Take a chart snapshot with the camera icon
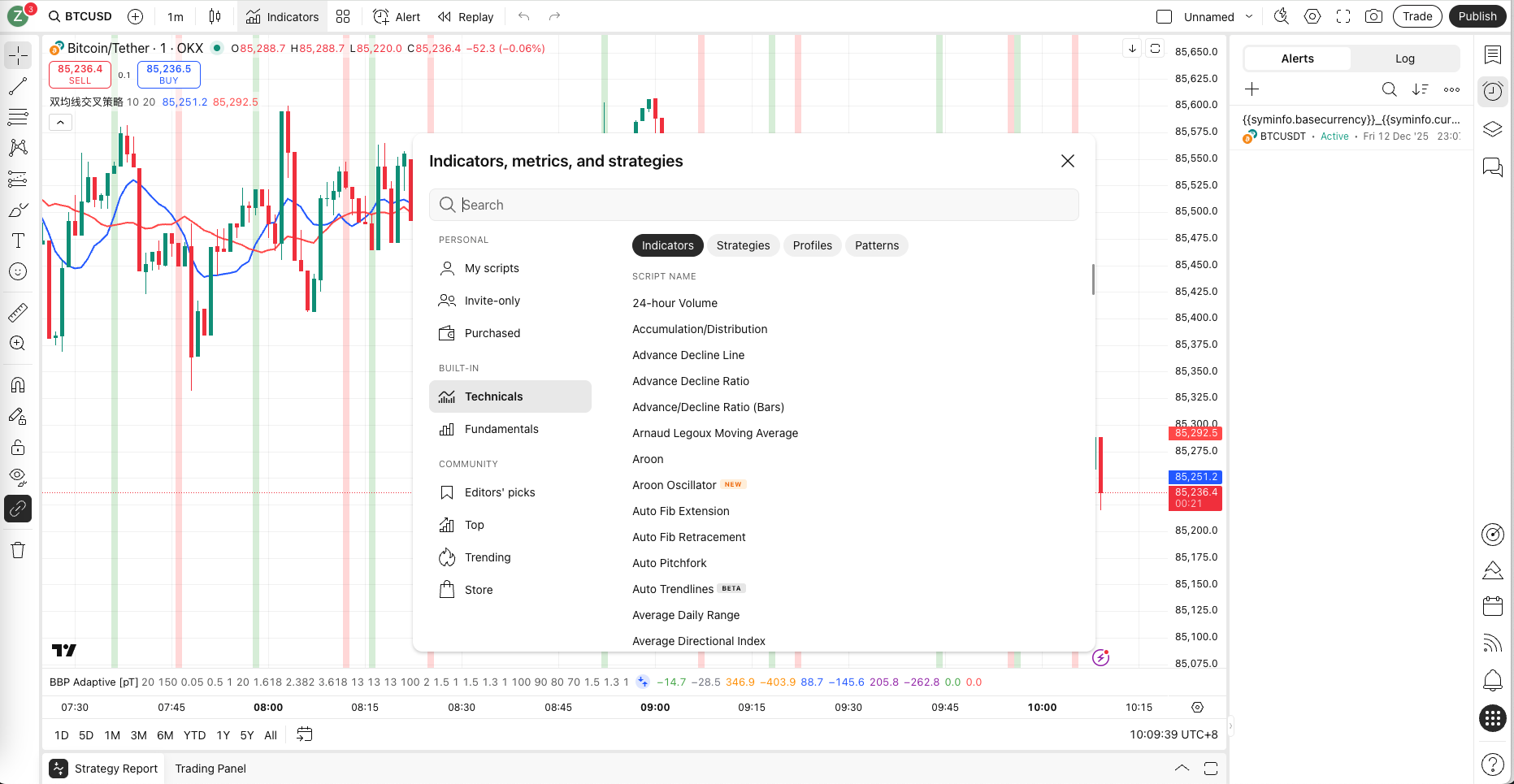Viewport: 1514px width, 784px height. click(x=1373, y=15)
